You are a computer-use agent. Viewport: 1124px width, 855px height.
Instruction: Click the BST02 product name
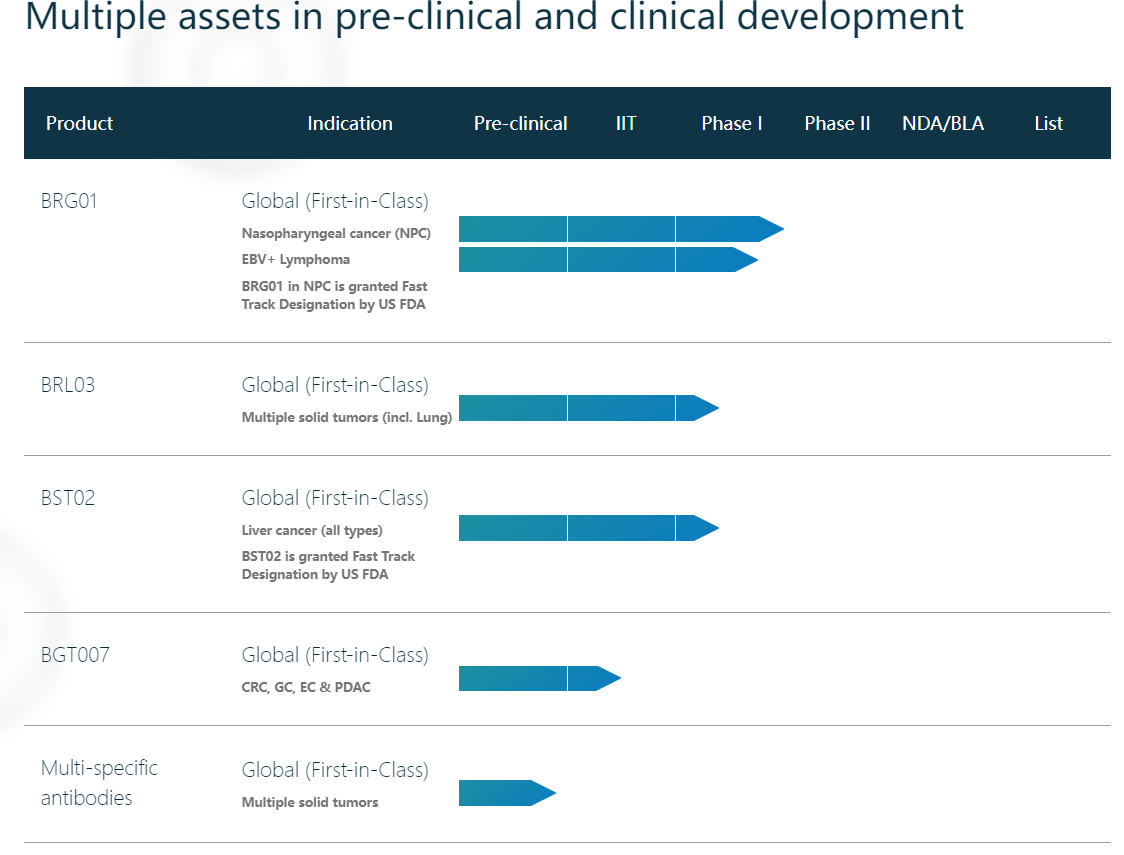pyautogui.click(x=68, y=498)
